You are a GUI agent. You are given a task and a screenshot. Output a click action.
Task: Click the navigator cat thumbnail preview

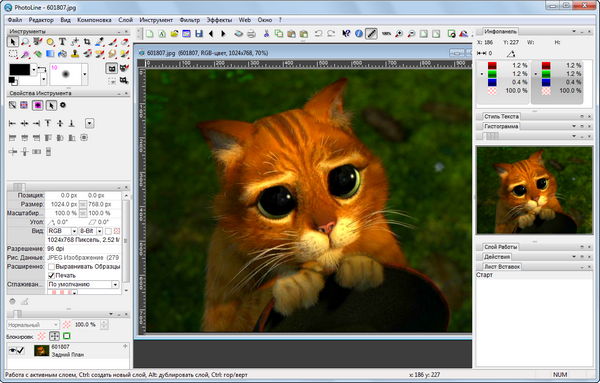(534, 190)
